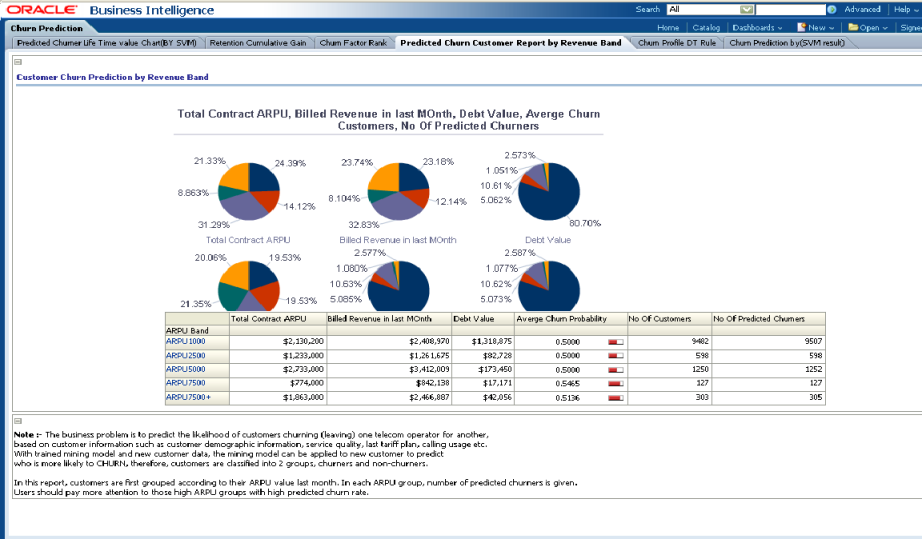This screenshot has width=922, height=539.
Task: Switch to Churn Prediction by(SVM result) tab
Action: 787,43
